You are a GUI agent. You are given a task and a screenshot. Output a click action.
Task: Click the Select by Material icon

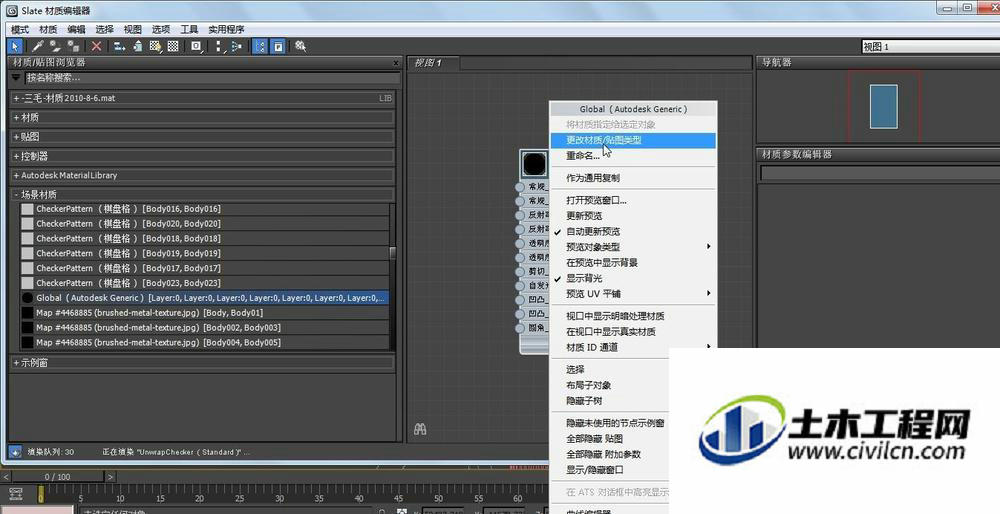300,46
